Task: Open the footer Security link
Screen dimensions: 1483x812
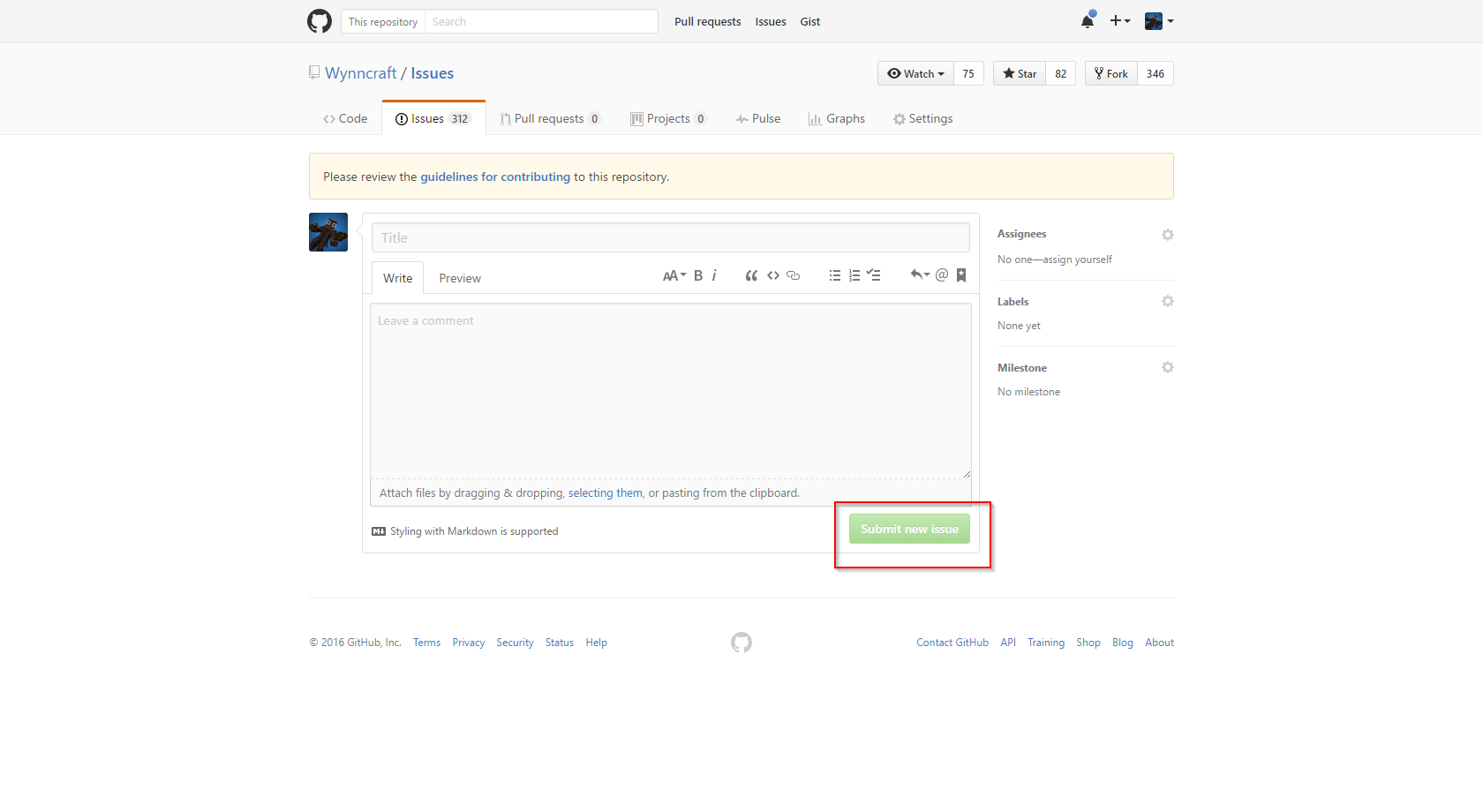Action: click(x=515, y=643)
